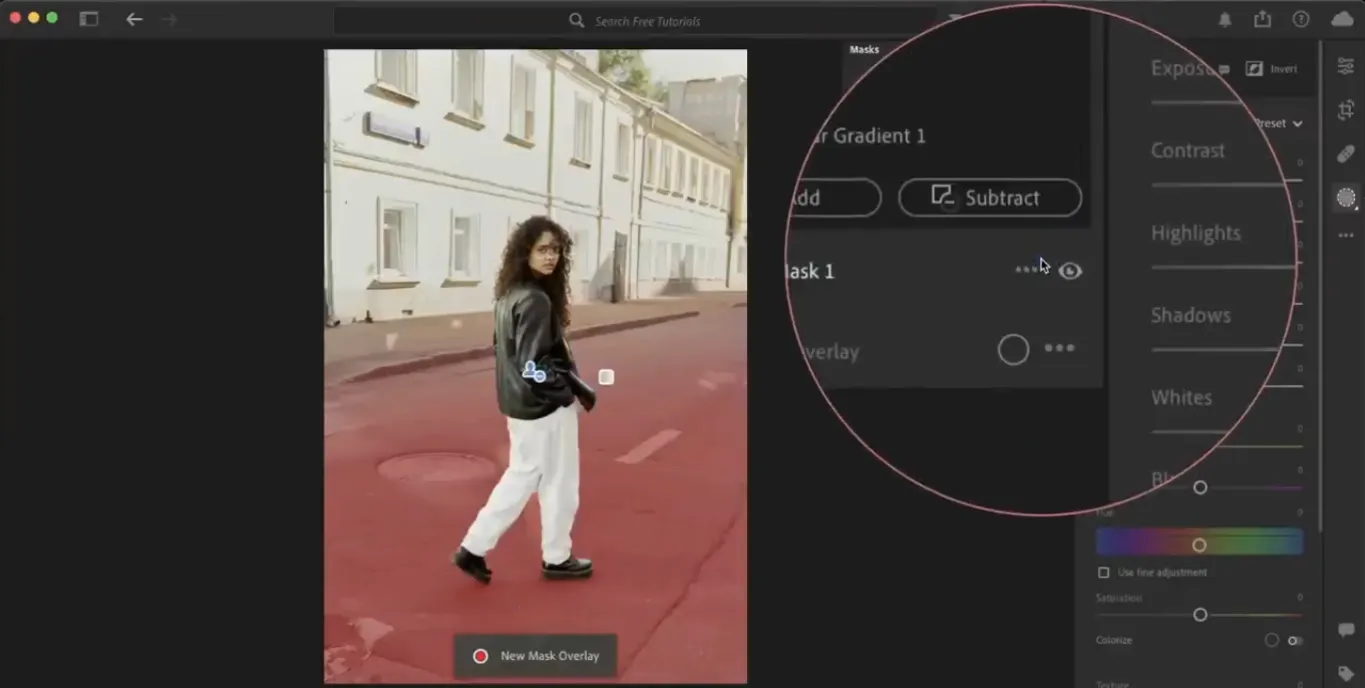
Task: Open more tools ellipsis in right toolbar
Action: click(1346, 236)
